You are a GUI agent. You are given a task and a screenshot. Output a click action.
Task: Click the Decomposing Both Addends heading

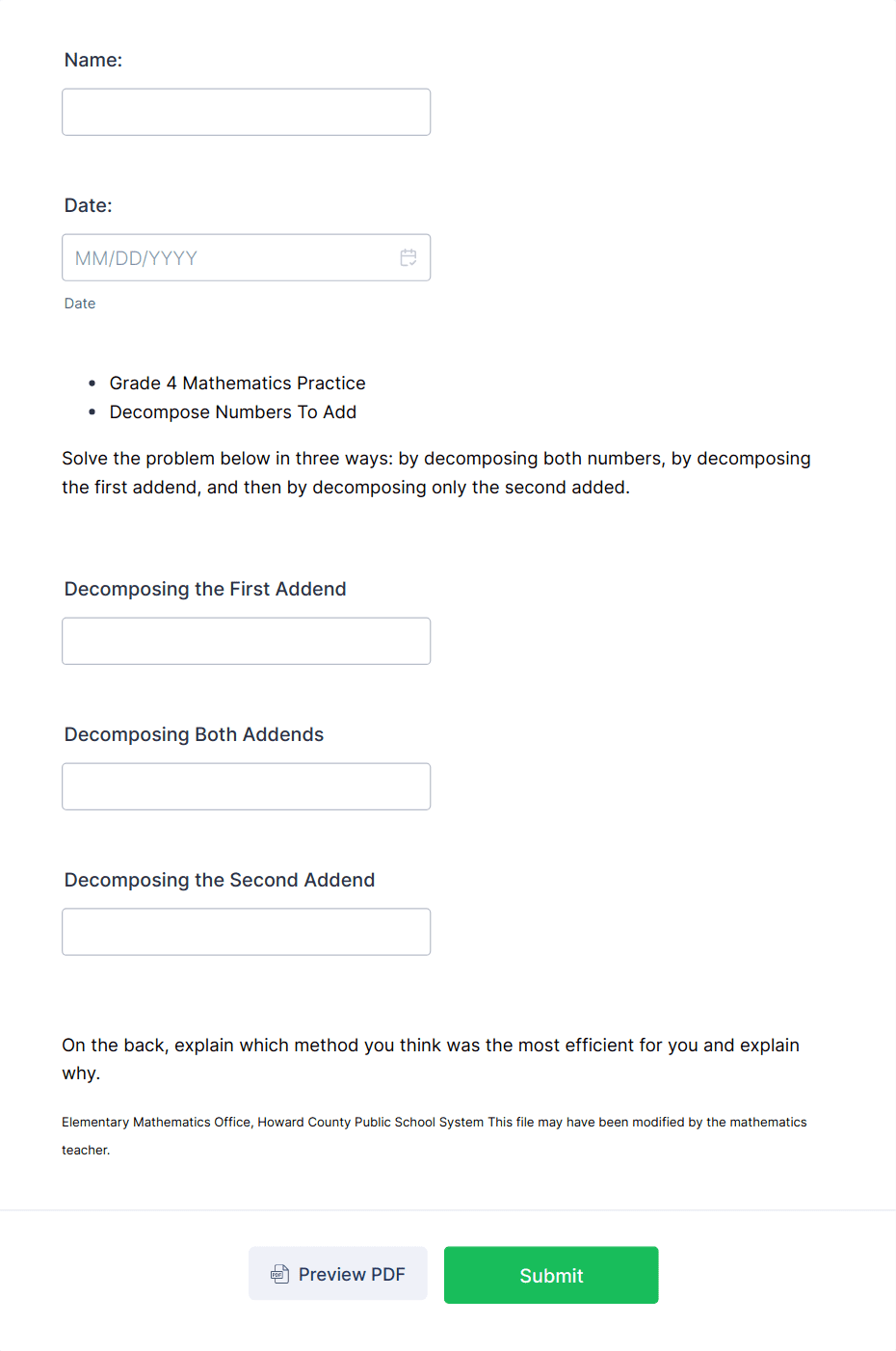pyautogui.click(x=194, y=734)
